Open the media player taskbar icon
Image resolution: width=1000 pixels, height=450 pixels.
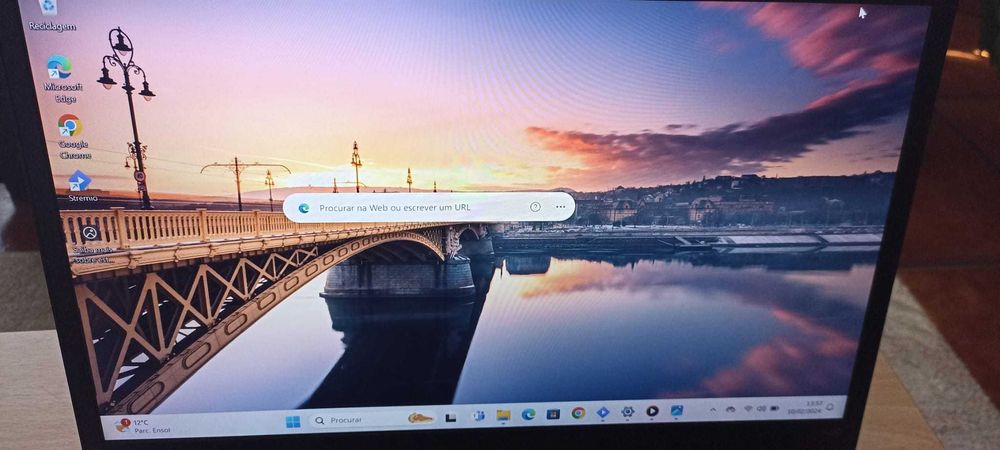point(652,411)
